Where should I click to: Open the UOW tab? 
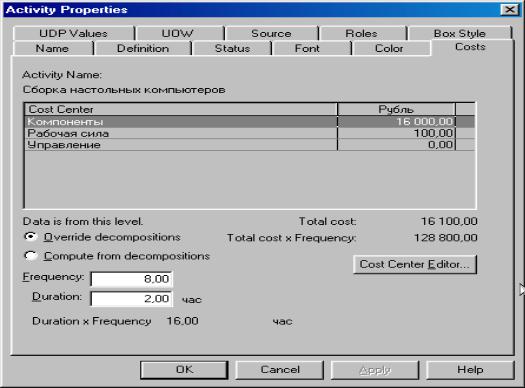tap(180, 33)
